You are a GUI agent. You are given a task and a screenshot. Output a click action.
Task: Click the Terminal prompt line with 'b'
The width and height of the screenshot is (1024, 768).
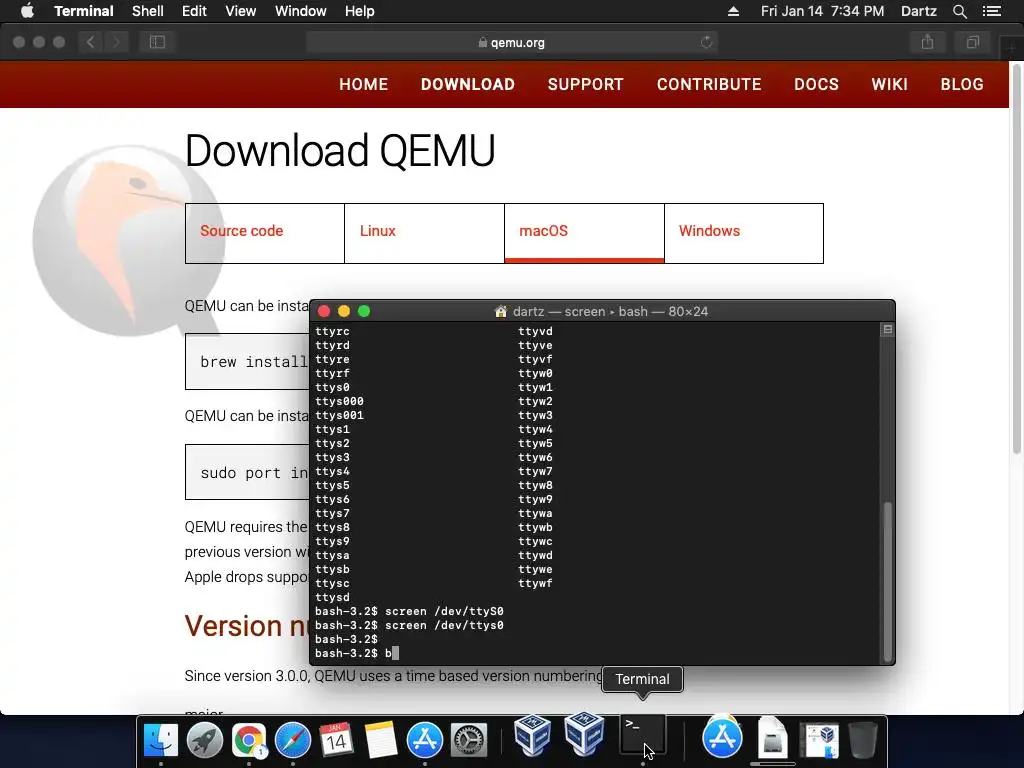(x=357, y=653)
